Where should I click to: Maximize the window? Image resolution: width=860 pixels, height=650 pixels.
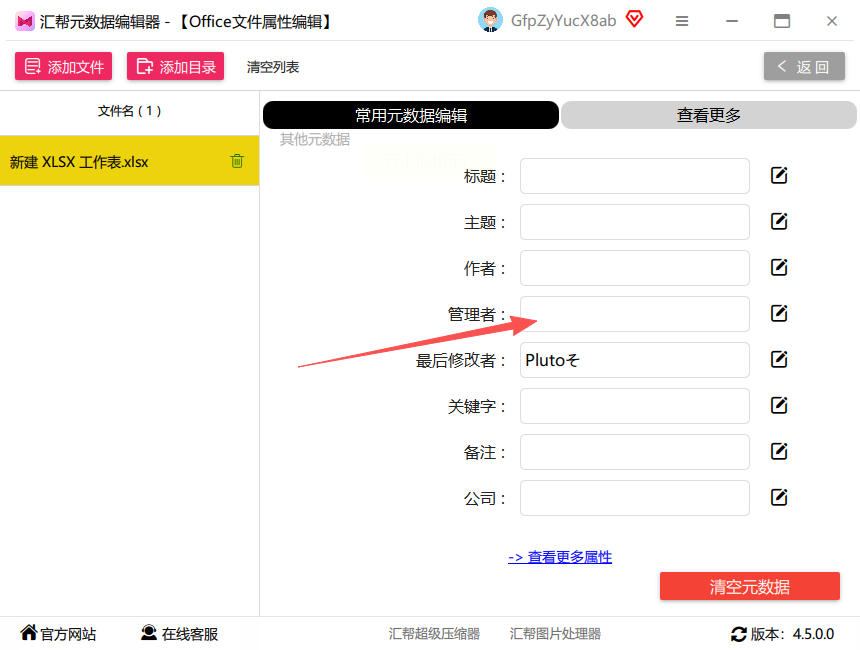point(782,21)
